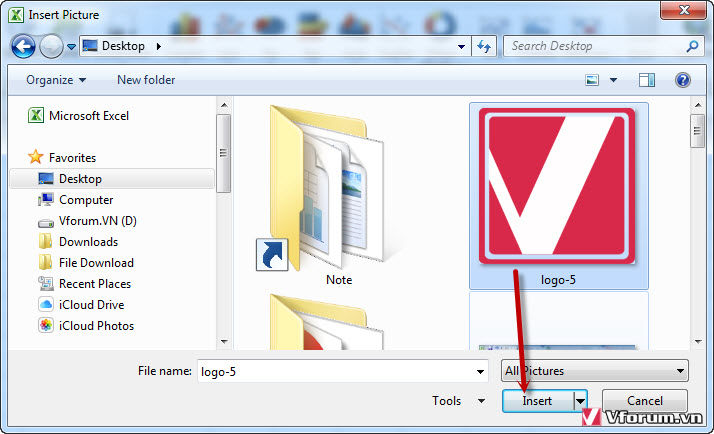Open the more view options dropdown arrow

pos(613,81)
